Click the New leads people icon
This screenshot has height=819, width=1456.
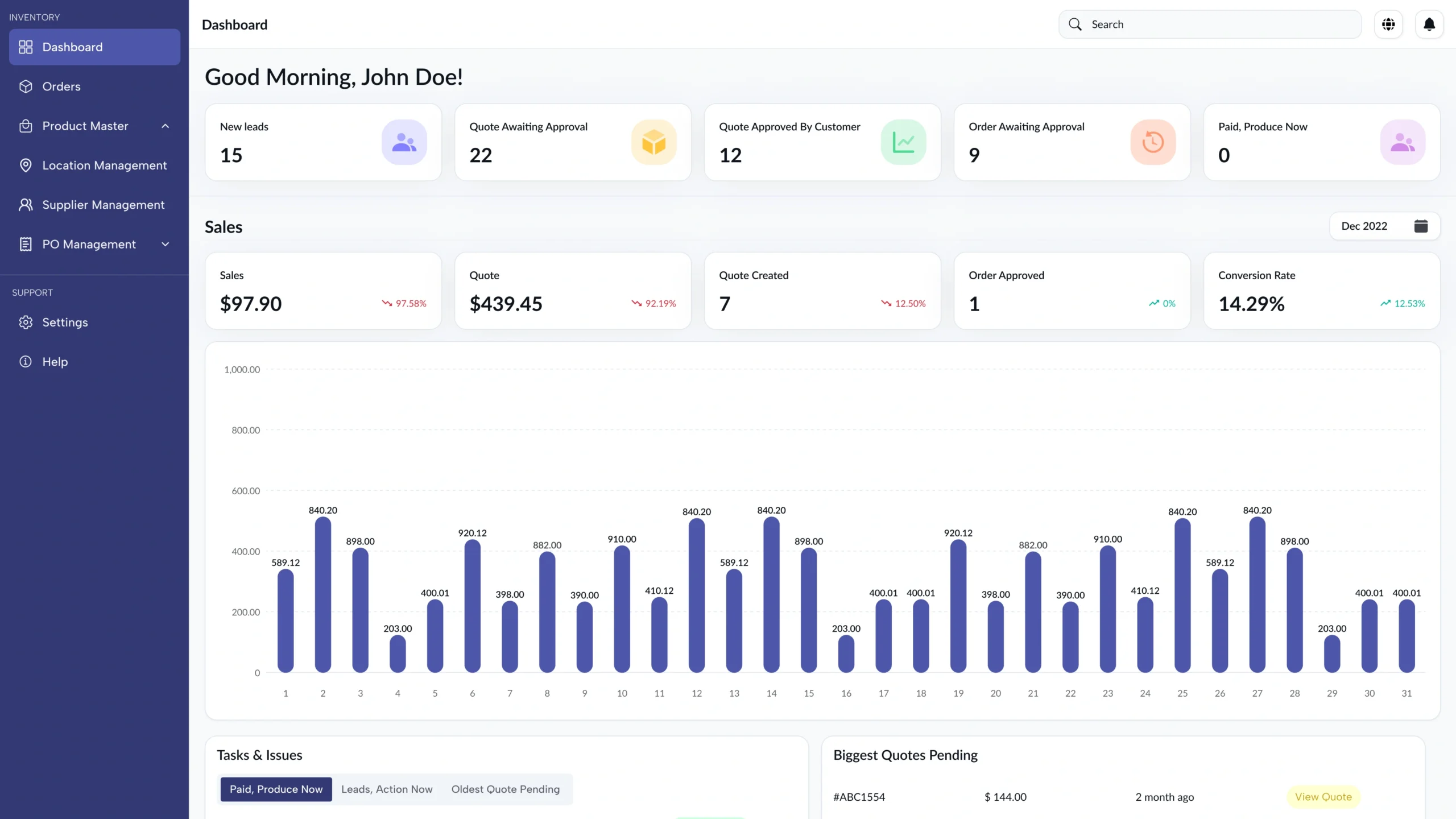point(404,142)
